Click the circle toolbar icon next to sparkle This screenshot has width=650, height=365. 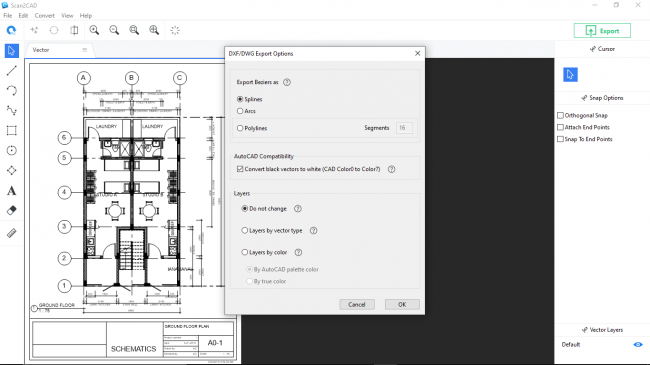54,30
